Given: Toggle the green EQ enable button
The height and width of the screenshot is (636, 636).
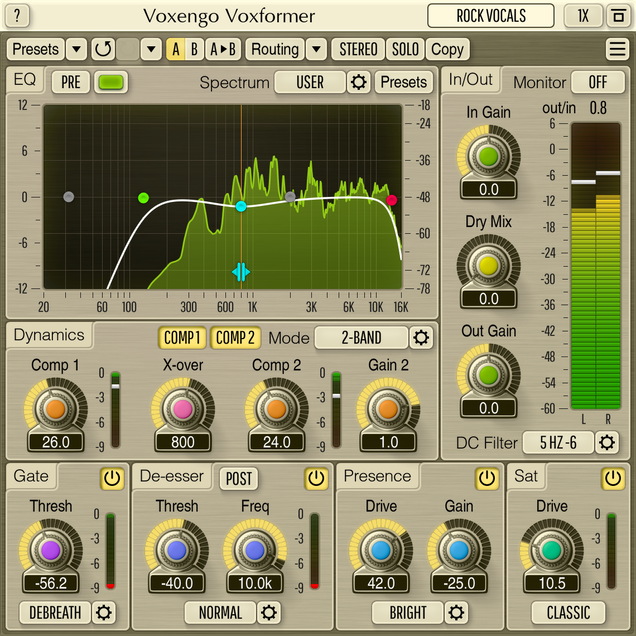Looking at the screenshot, I should point(111,82).
